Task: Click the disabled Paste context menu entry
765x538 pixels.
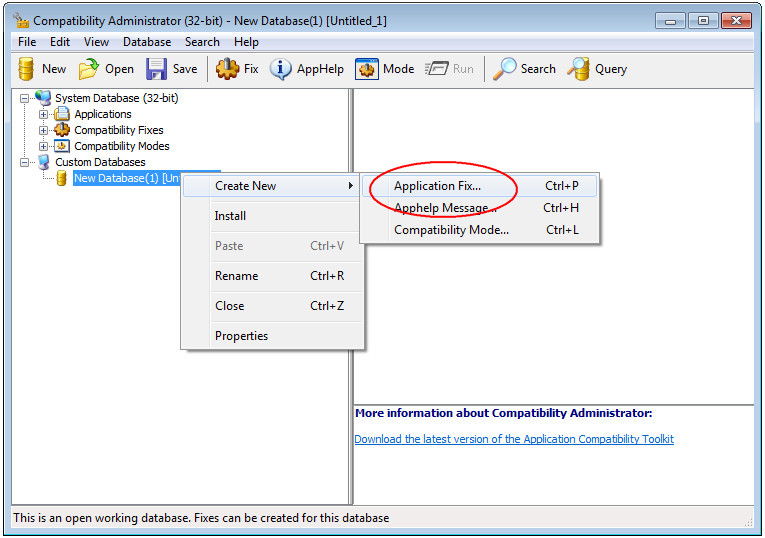Action: [x=273, y=246]
